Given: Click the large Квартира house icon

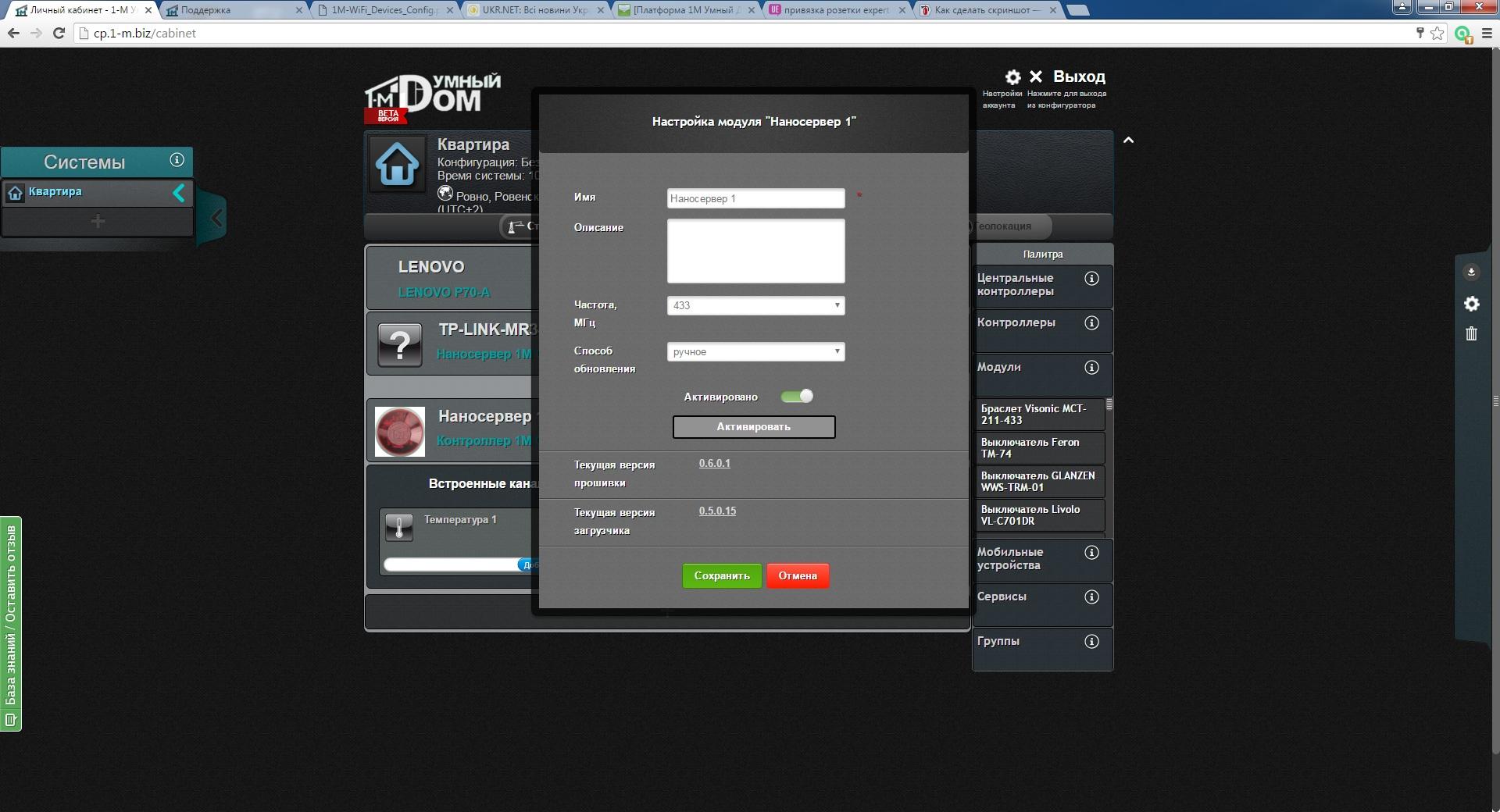Looking at the screenshot, I should (397, 165).
